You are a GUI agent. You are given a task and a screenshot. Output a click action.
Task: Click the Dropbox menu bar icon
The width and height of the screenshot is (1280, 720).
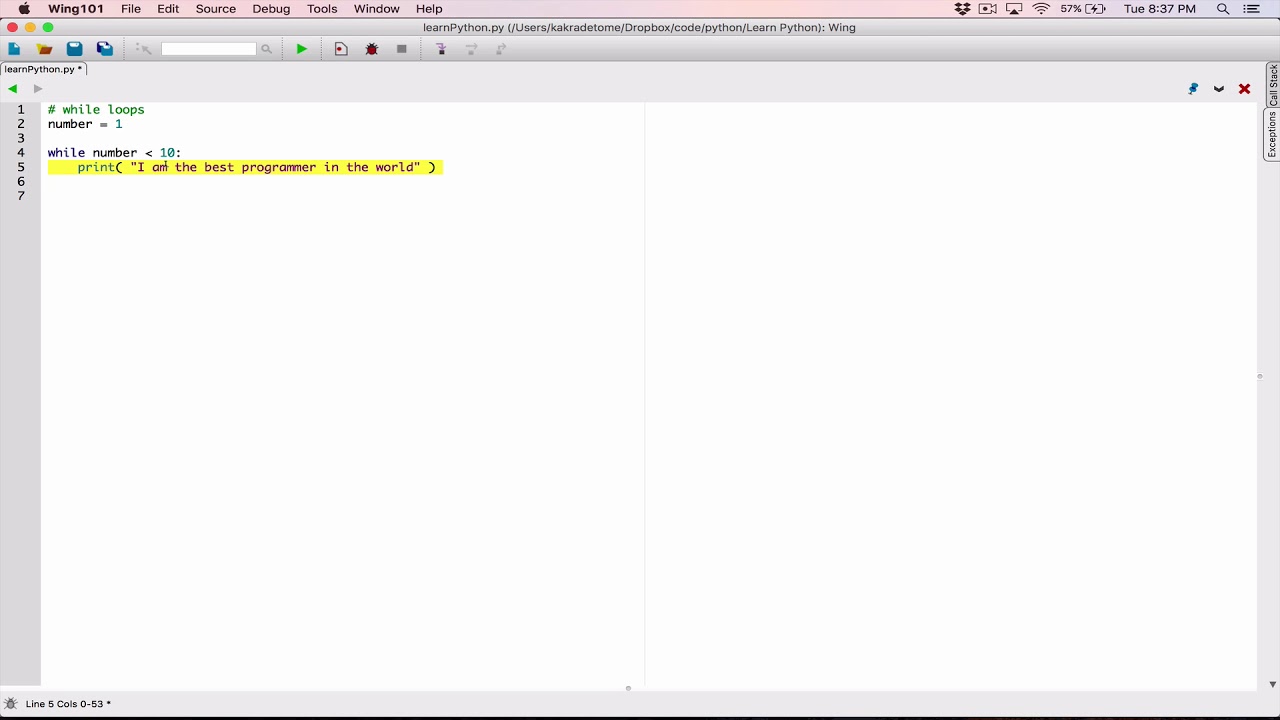pyautogui.click(x=962, y=9)
